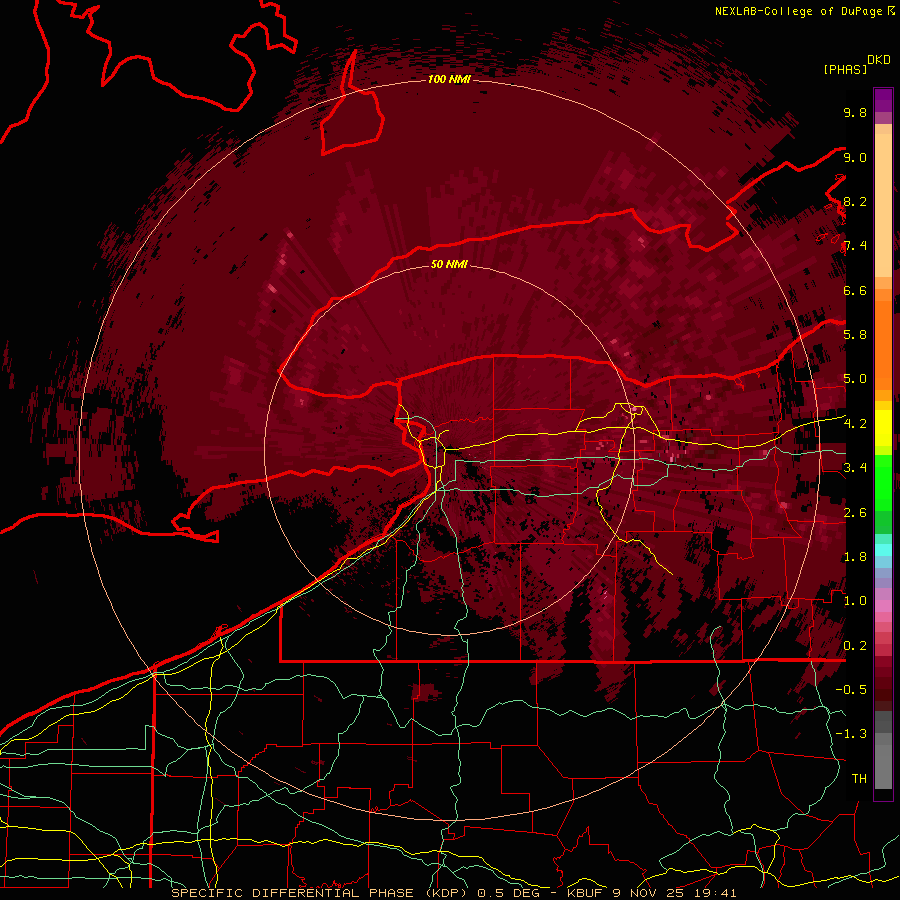
Task: Click the 0.5 DEG elevation text in caption
Action: [509, 893]
